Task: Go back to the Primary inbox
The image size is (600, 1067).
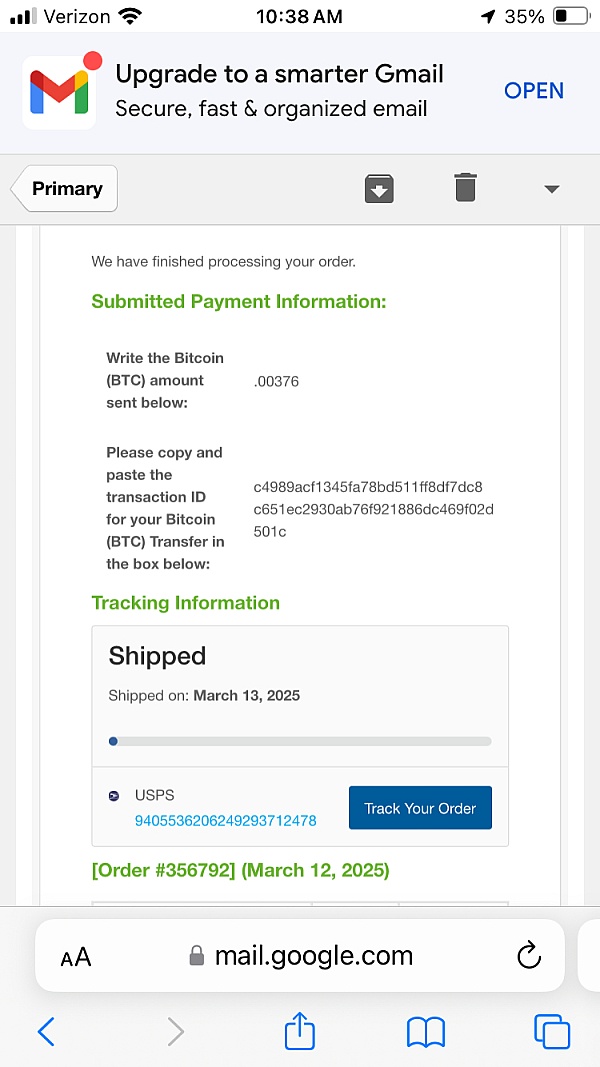Action: coord(66,189)
